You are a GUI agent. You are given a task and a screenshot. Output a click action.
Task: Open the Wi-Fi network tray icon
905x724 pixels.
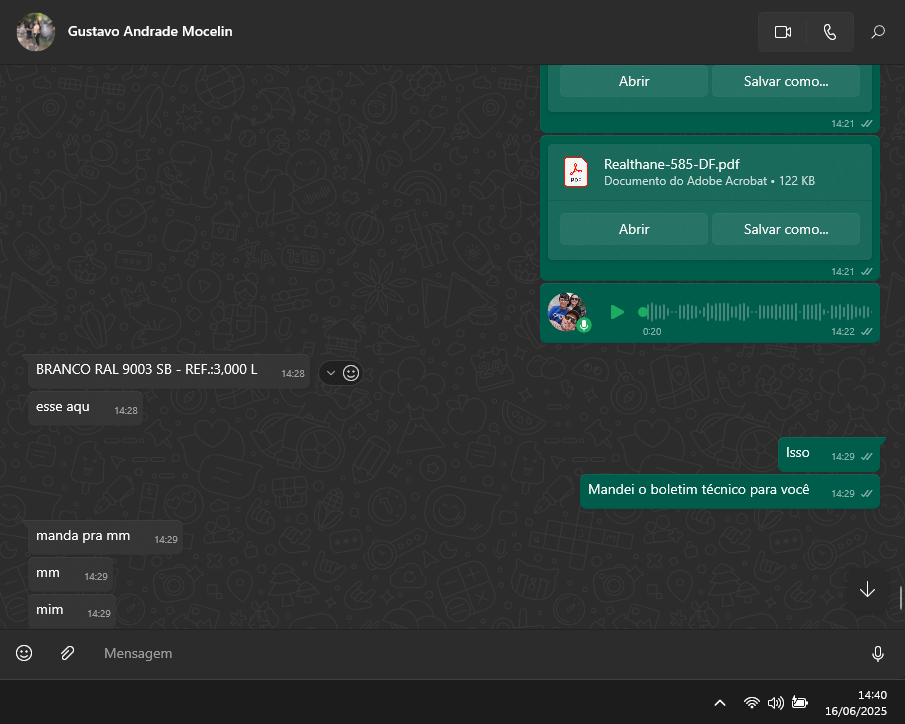tap(751, 703)
